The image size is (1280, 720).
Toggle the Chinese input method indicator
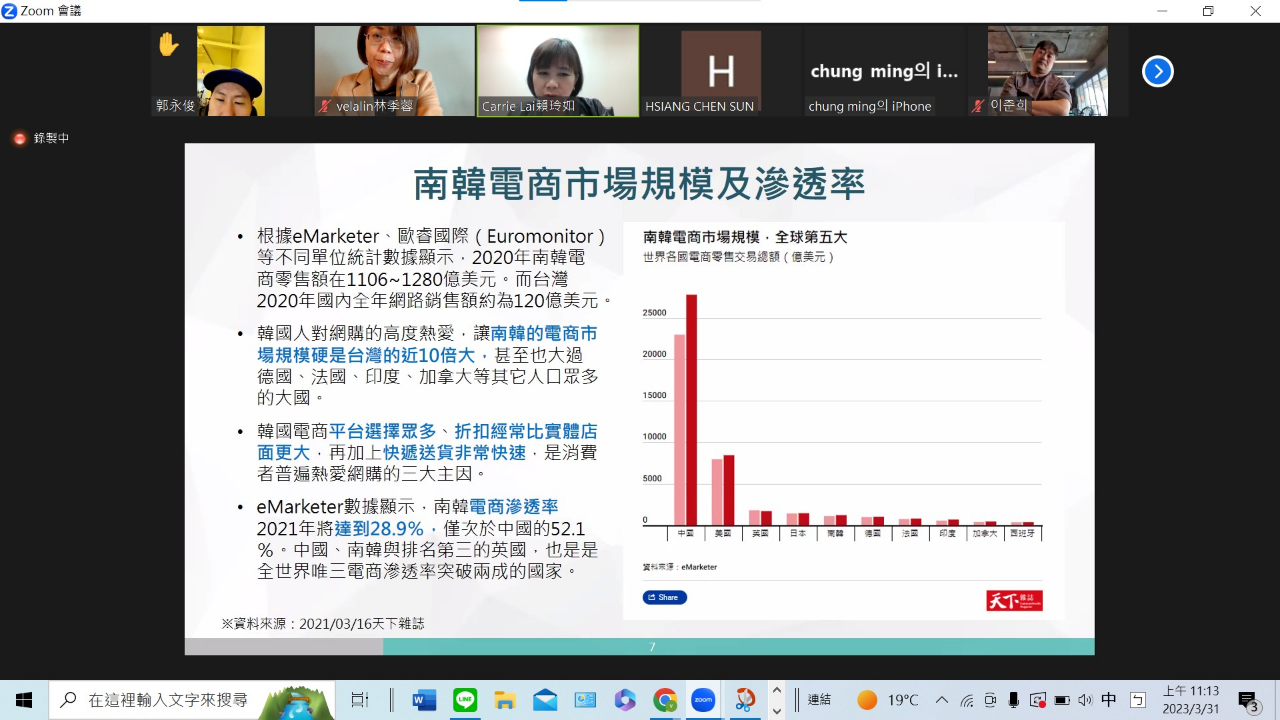pos(1109,700)
